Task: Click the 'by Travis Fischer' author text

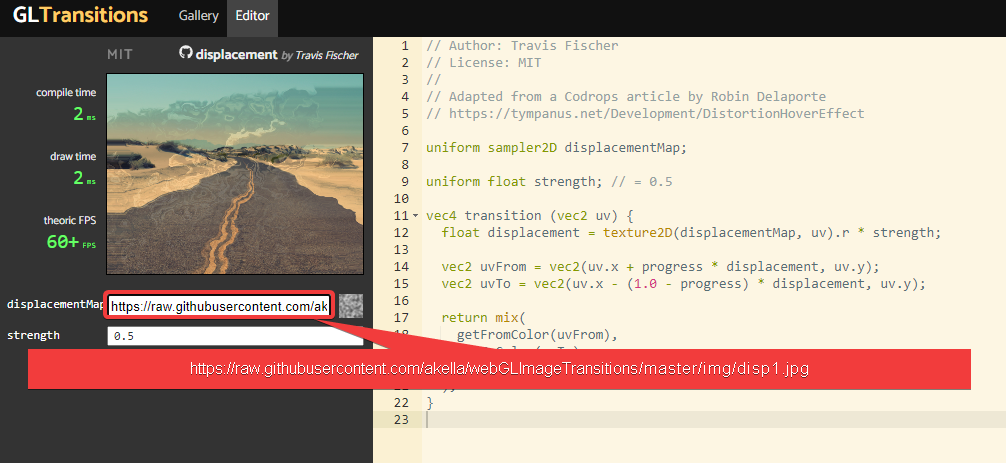Action: click(320, 55)
